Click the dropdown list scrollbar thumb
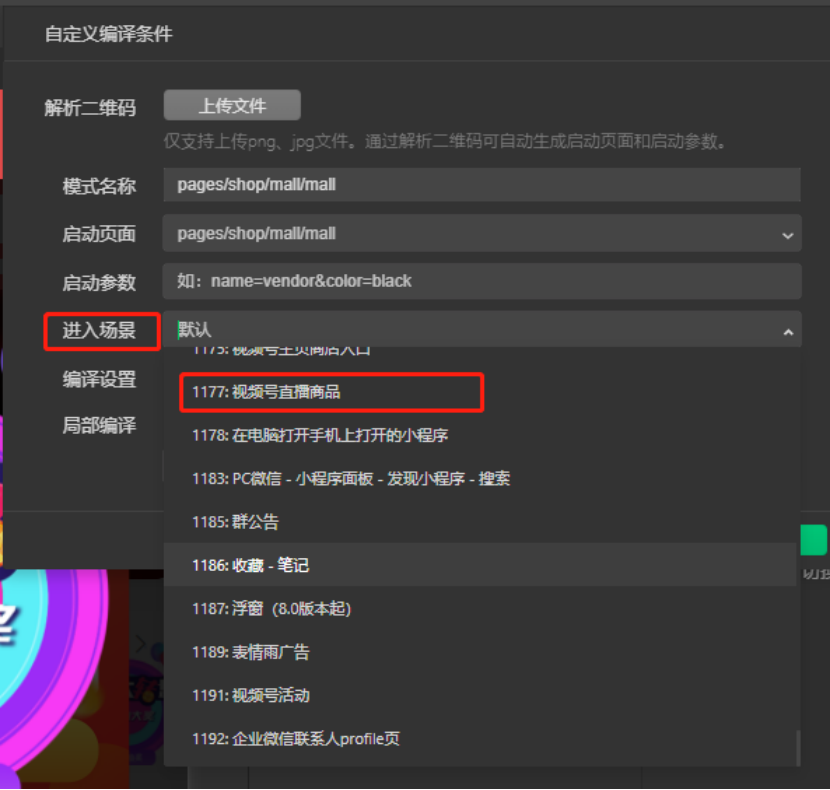Image resolution: width=830 pixels, height=790 pixels. pos(798,748)
